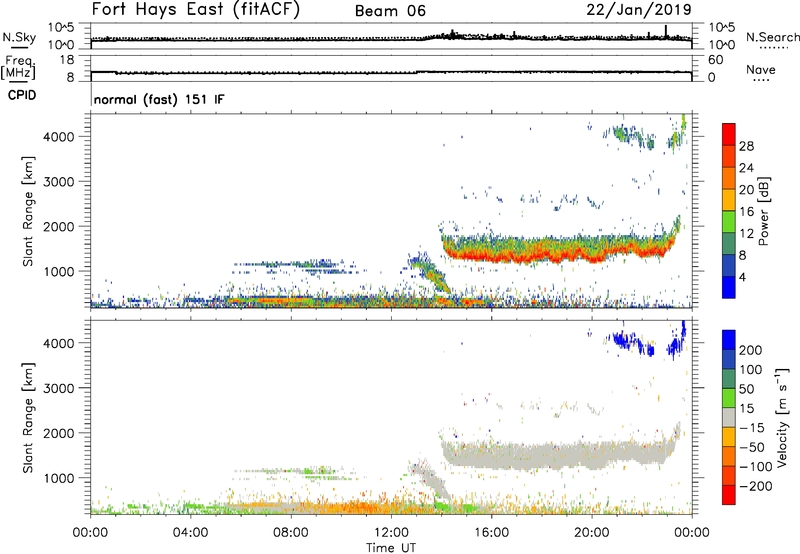Click the '16:00' time axis tick label
The image size is (800, 554).
coord(491,533)
